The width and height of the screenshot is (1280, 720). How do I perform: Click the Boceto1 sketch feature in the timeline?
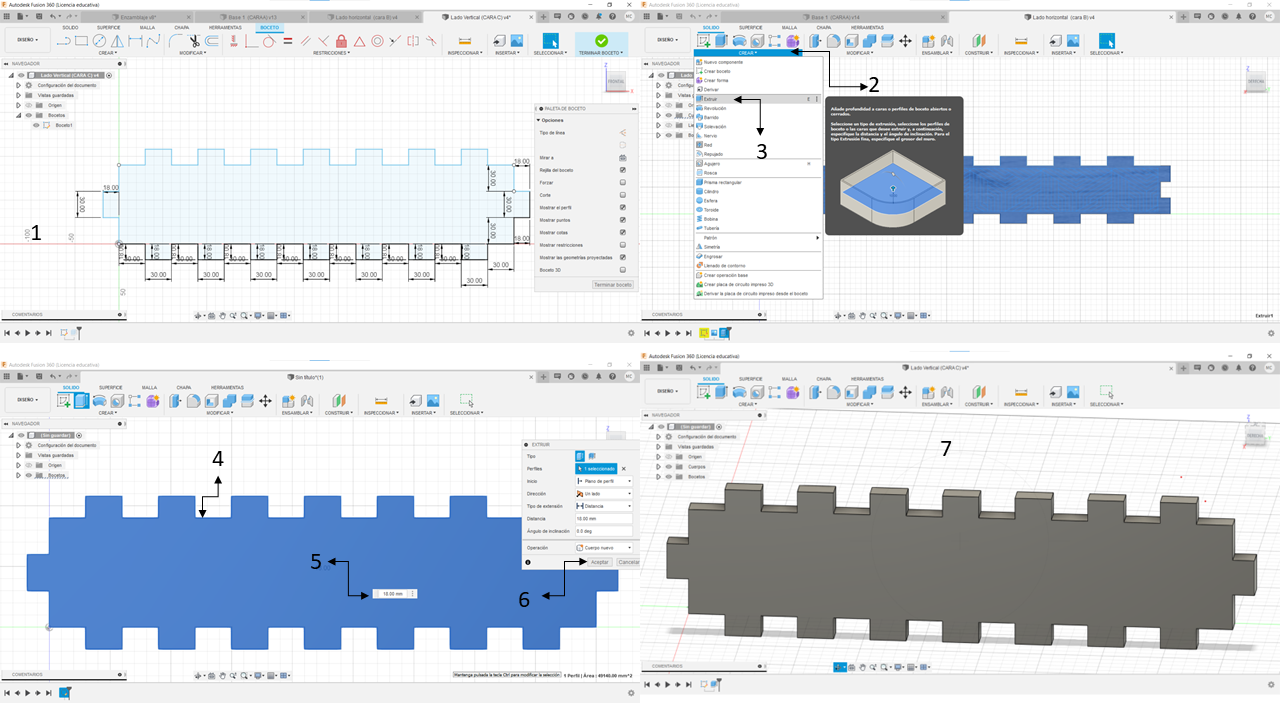point(66,332)
